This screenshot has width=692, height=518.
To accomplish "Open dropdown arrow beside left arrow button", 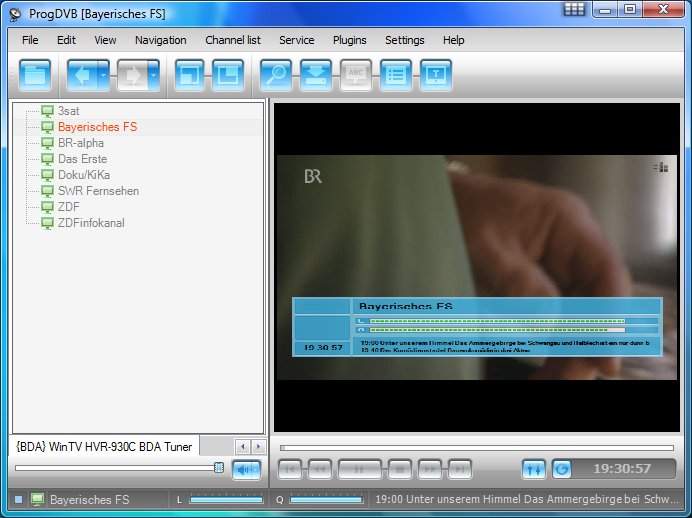I will [104, 75].
